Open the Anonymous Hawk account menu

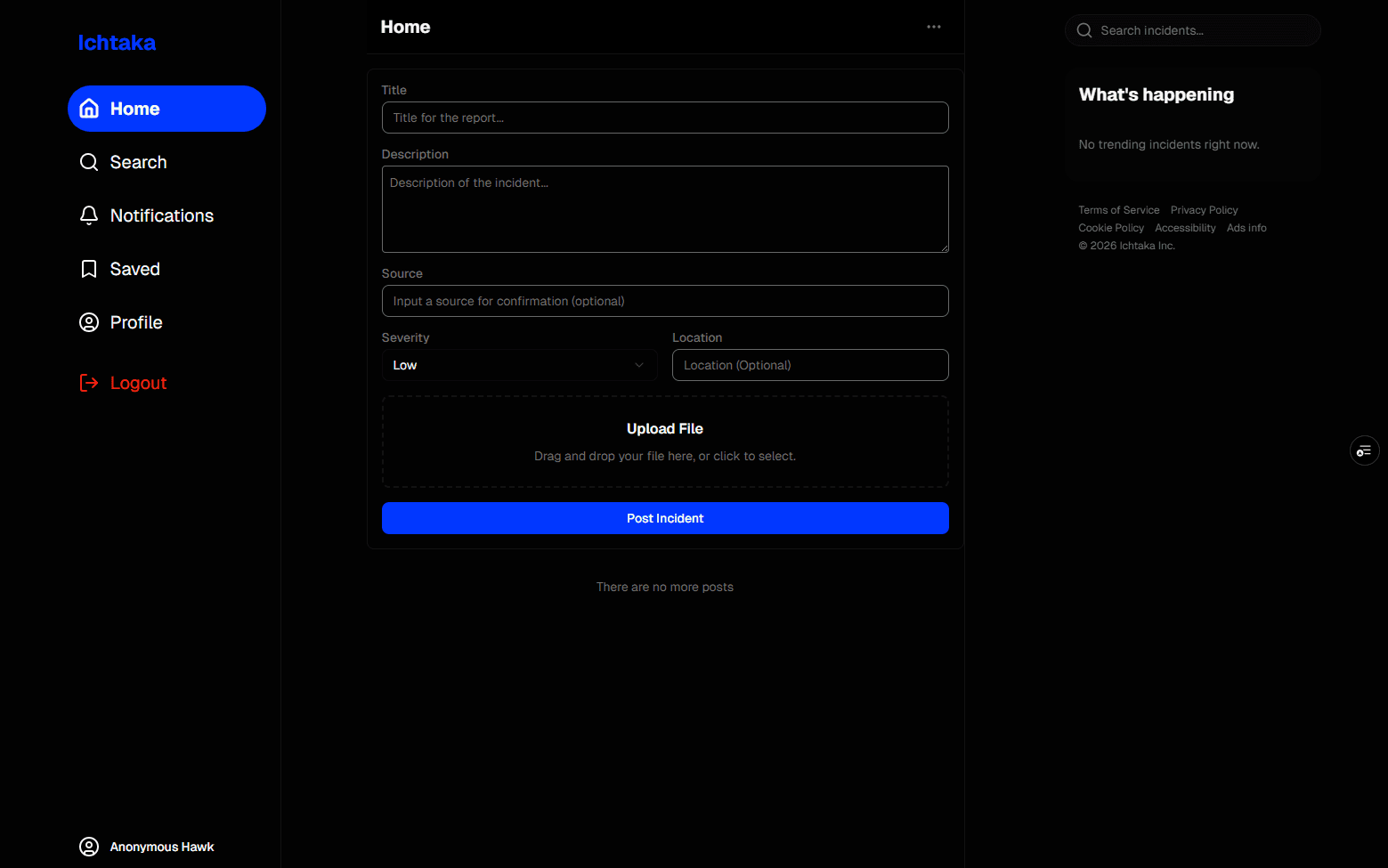point(148,847)
